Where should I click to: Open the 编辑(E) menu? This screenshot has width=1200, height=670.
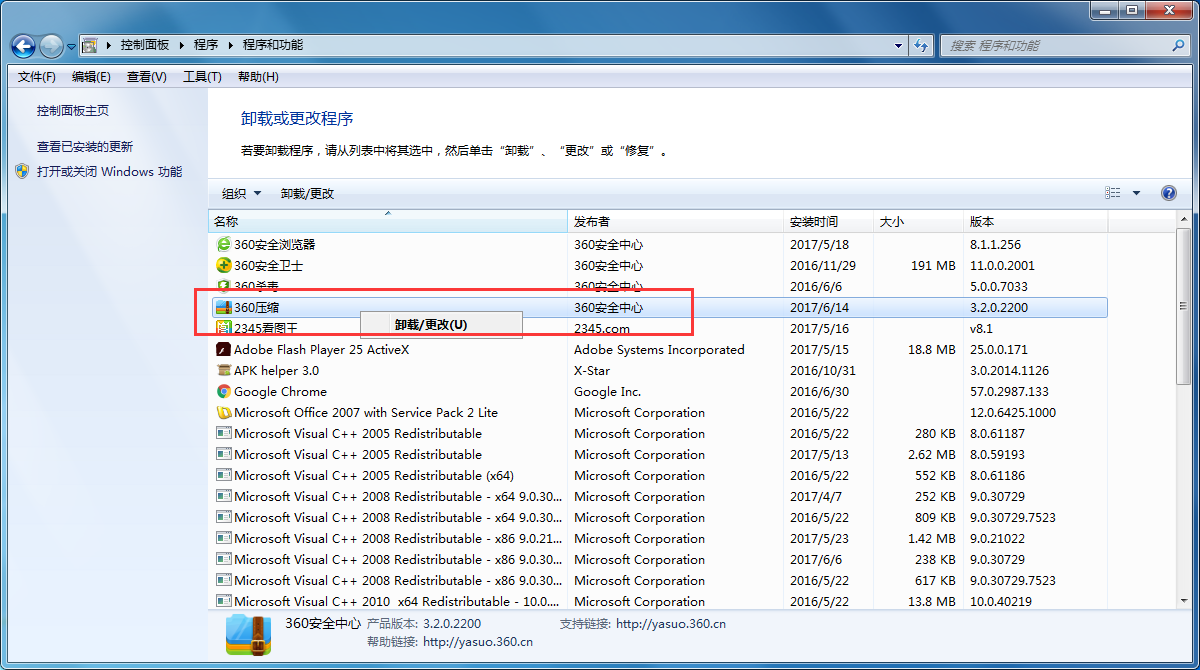click(91, 77)
